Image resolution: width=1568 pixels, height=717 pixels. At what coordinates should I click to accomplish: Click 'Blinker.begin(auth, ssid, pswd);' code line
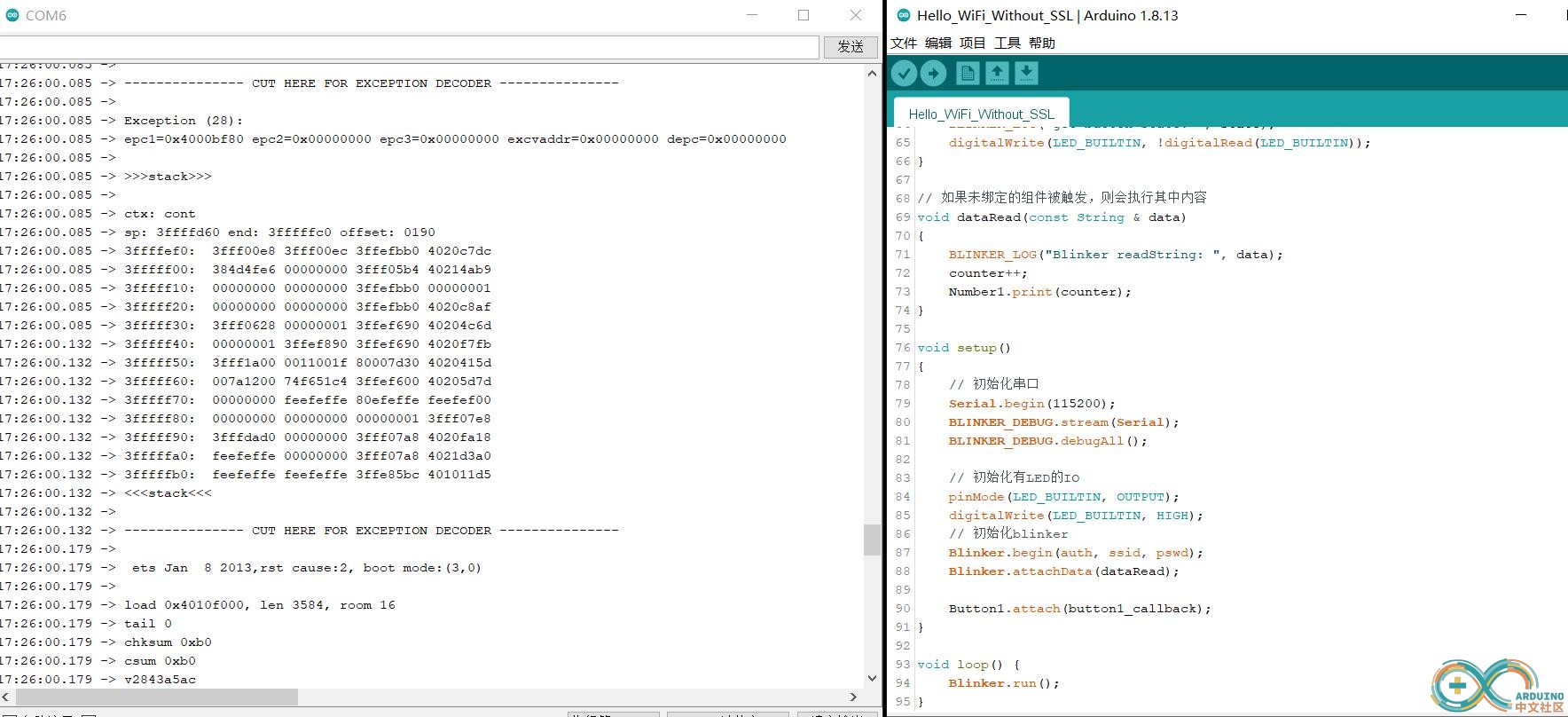1076,552
